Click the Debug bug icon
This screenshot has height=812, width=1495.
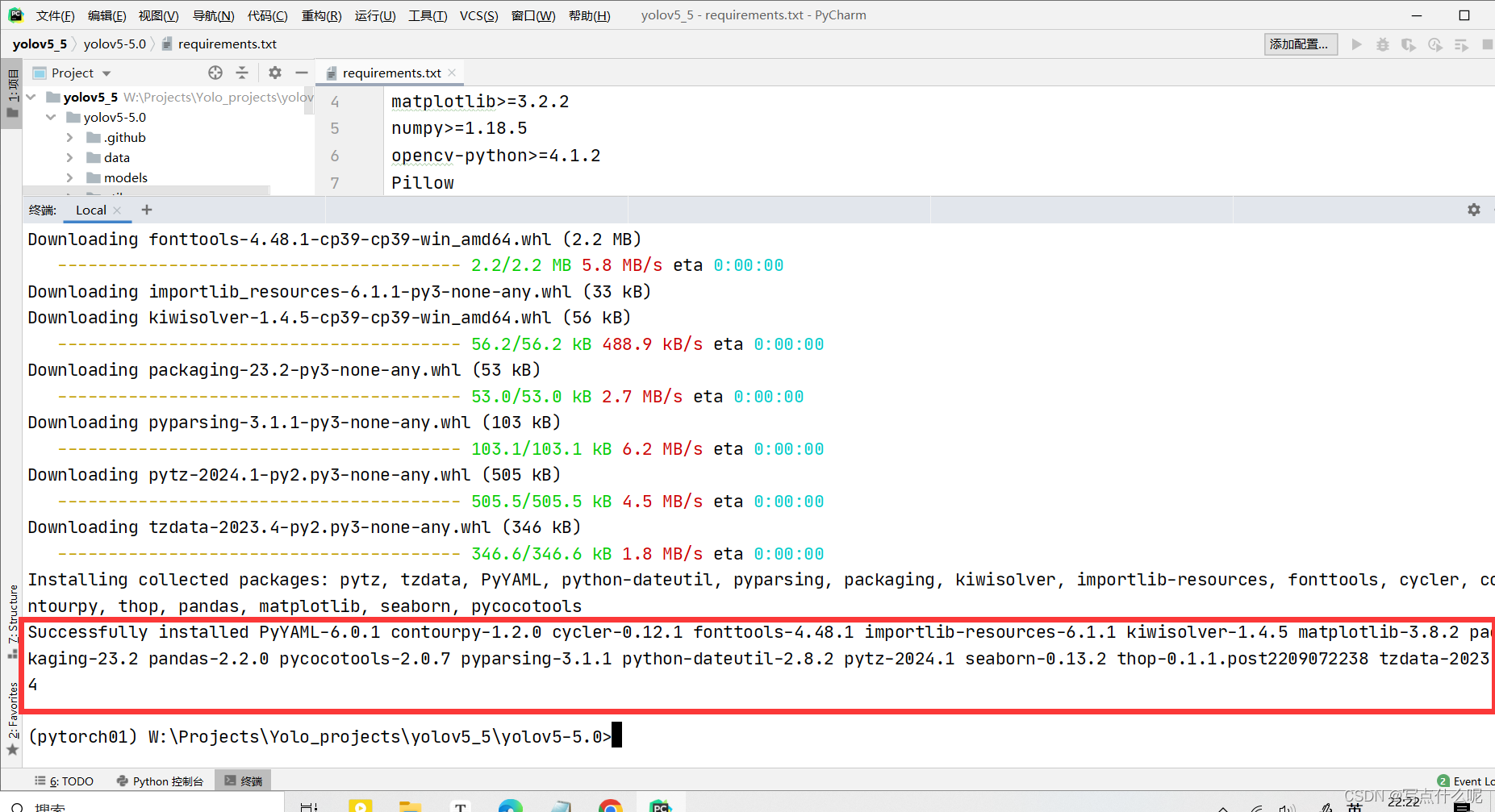pos(1383,44)
